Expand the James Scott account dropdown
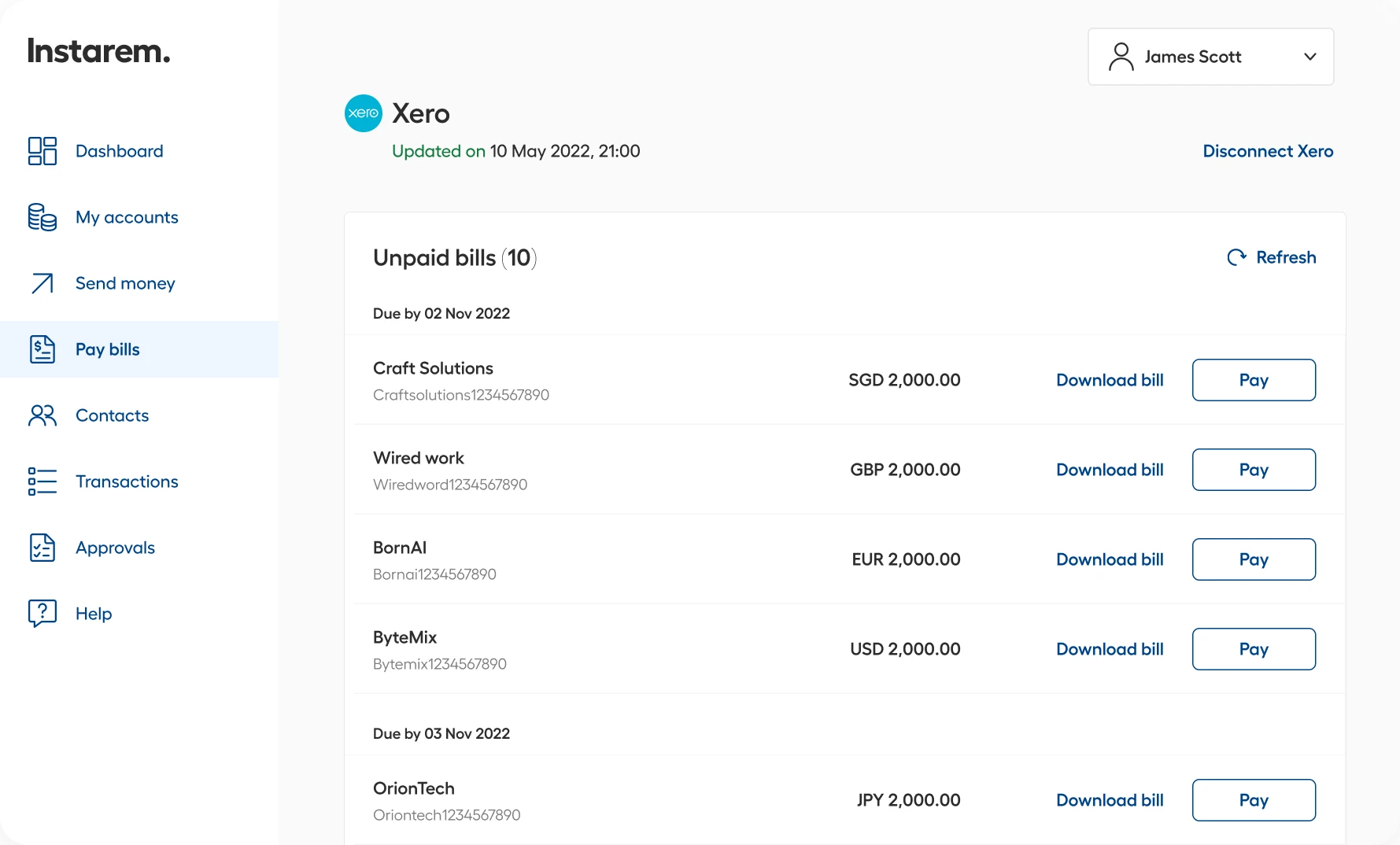1400x845 pixels. [x=1310, y=56]
